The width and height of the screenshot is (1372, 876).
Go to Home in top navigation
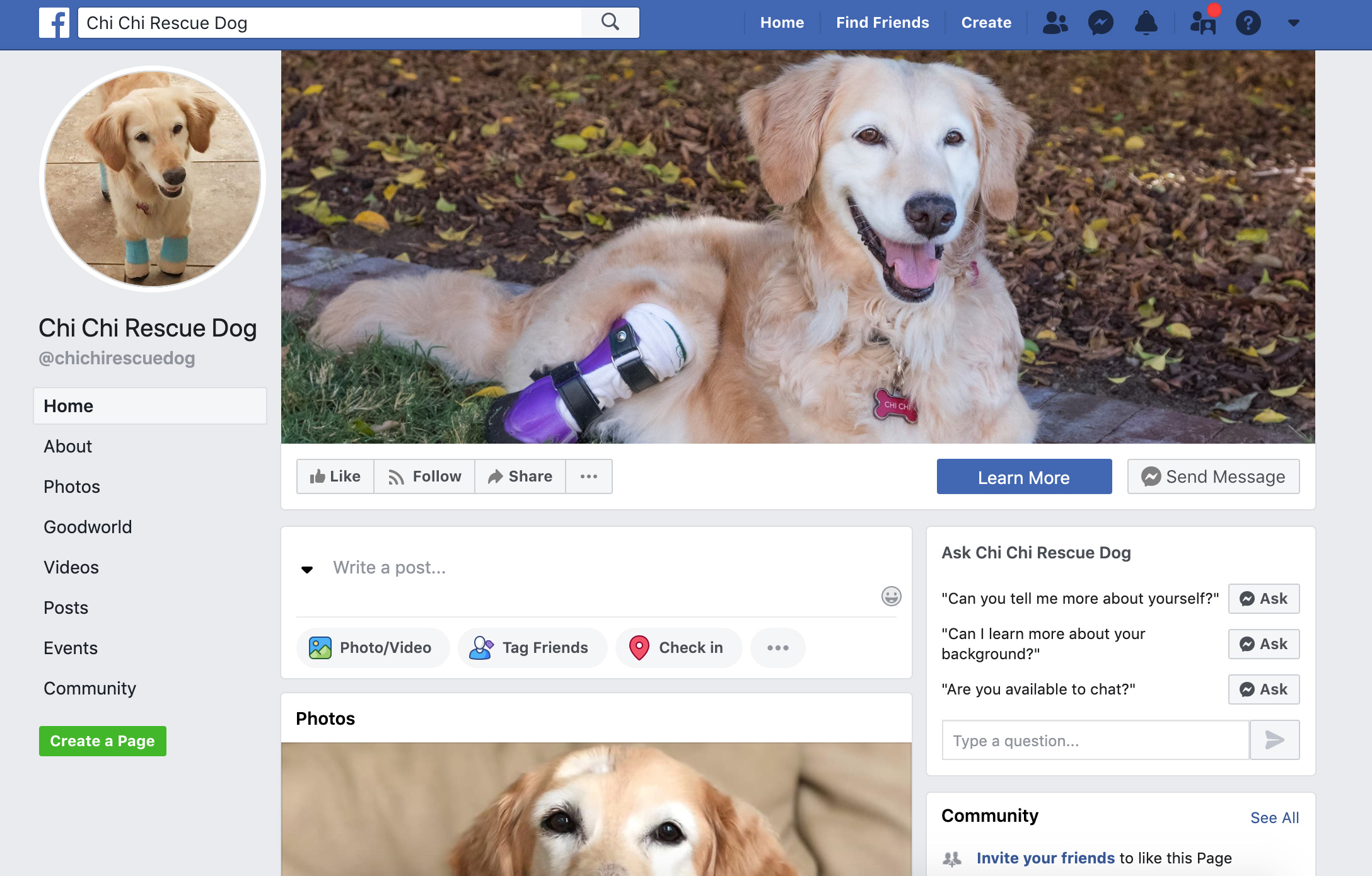[x=782, y=23]
